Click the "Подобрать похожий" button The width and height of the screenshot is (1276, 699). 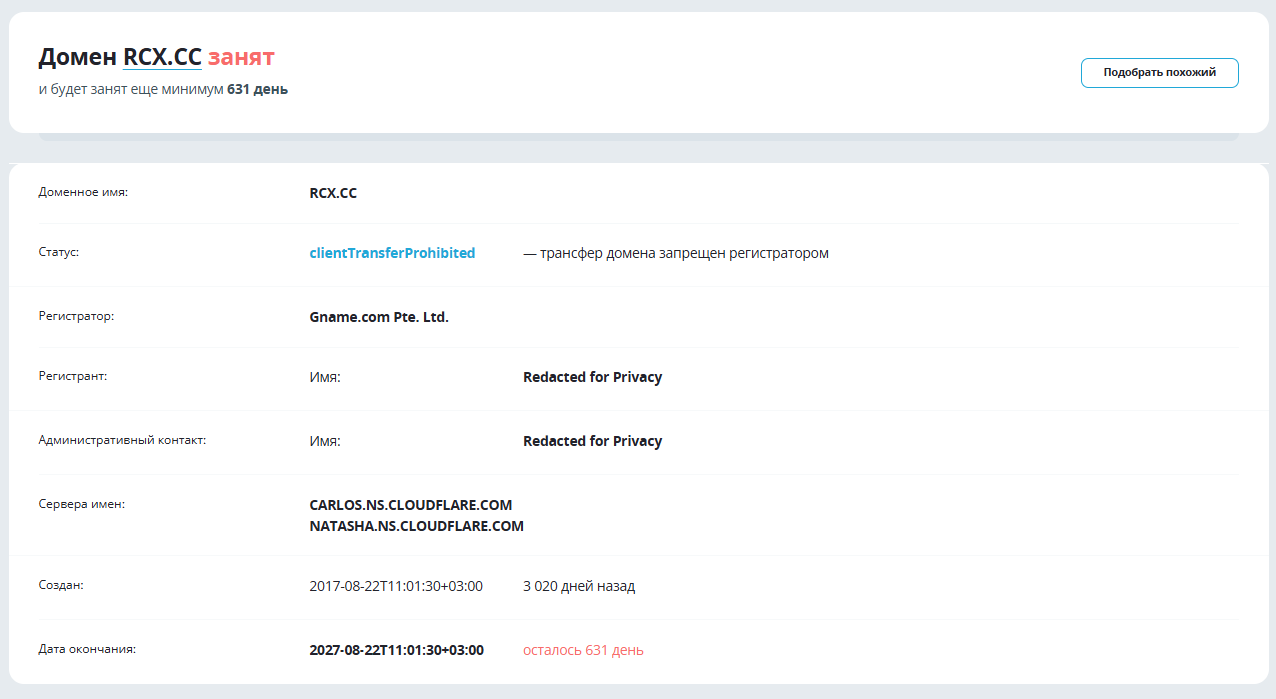pos(1159,73)
